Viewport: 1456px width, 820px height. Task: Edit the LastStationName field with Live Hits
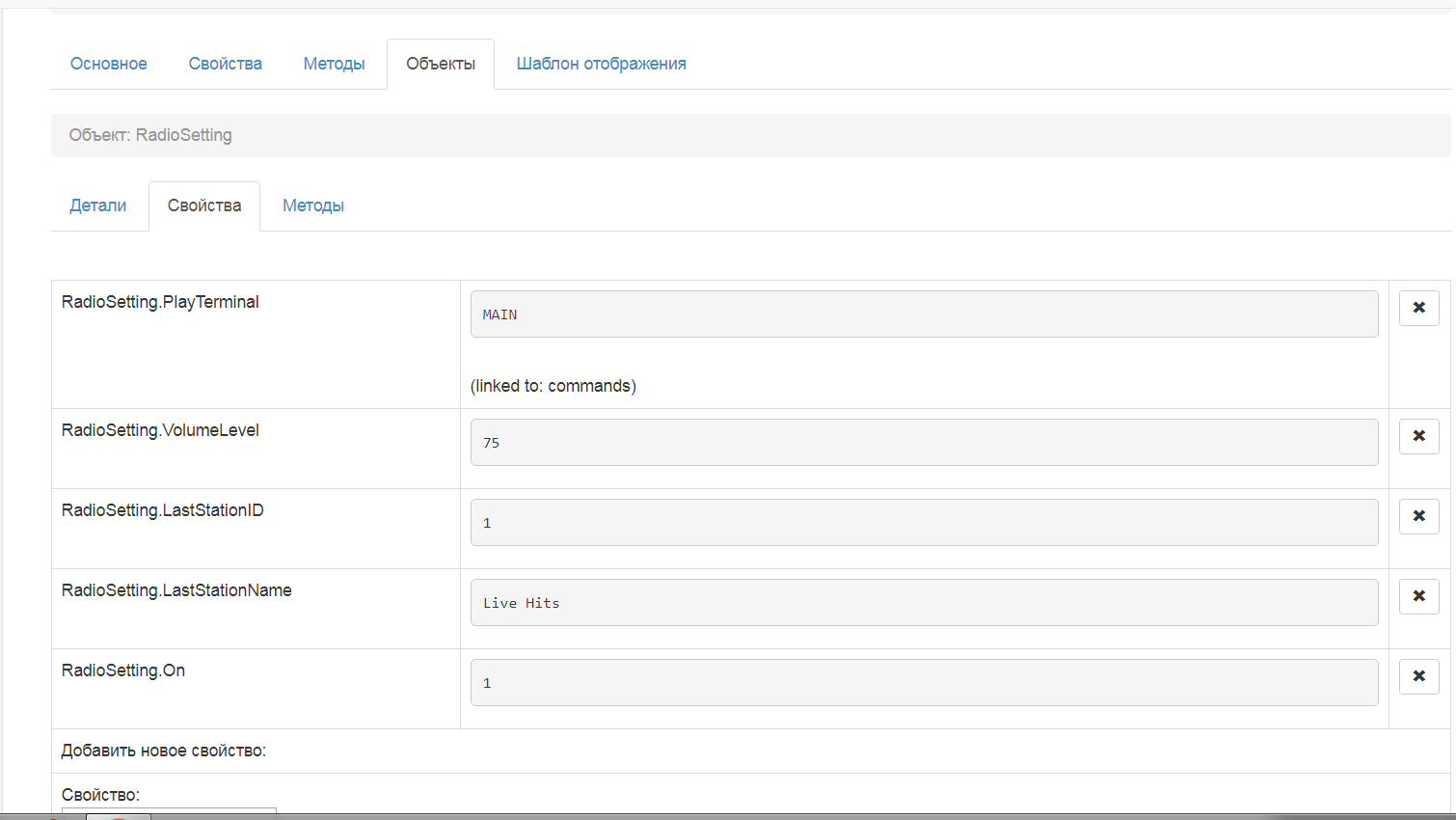pyautogui.click(x=924, y=603)
